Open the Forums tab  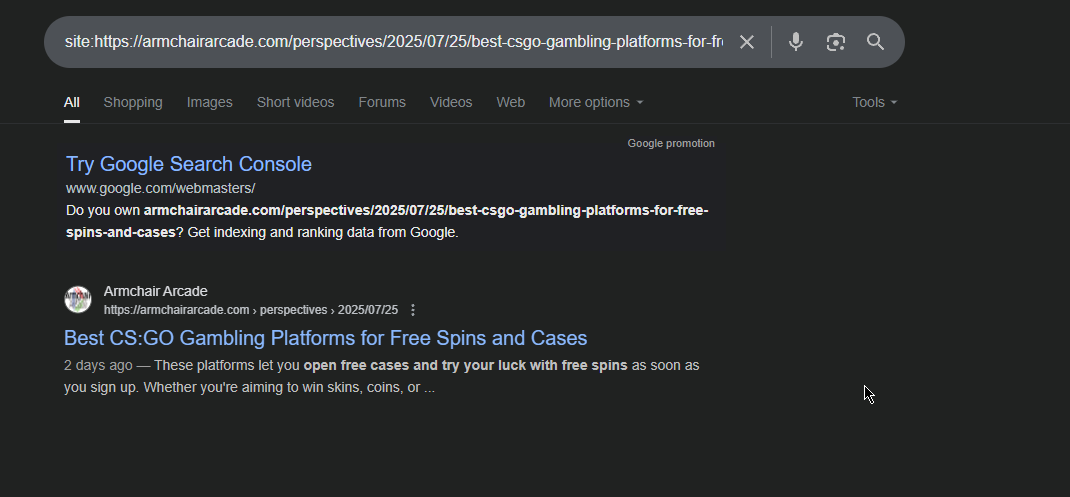382,102
